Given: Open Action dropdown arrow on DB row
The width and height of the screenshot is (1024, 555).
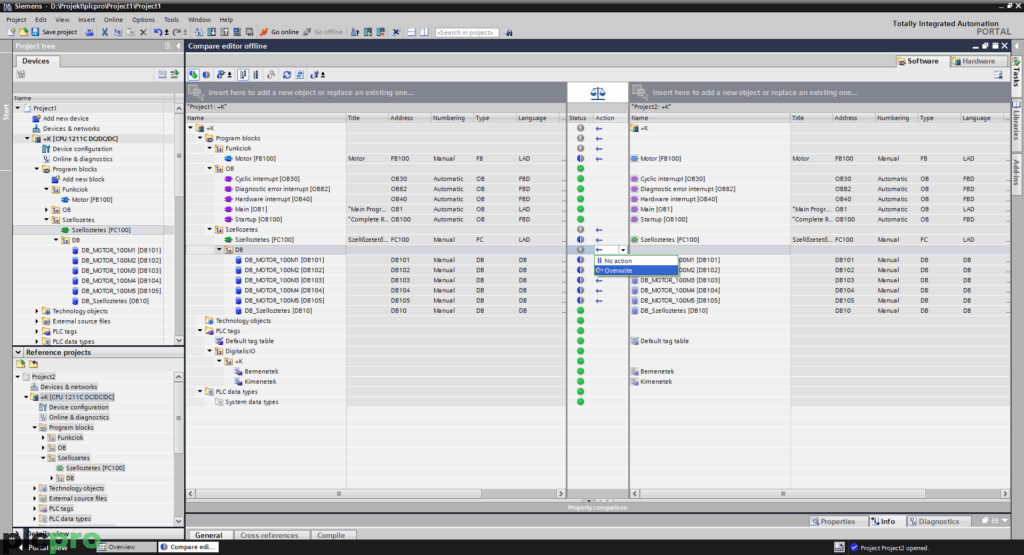Looking at the screenshot, I should point(623,250).
